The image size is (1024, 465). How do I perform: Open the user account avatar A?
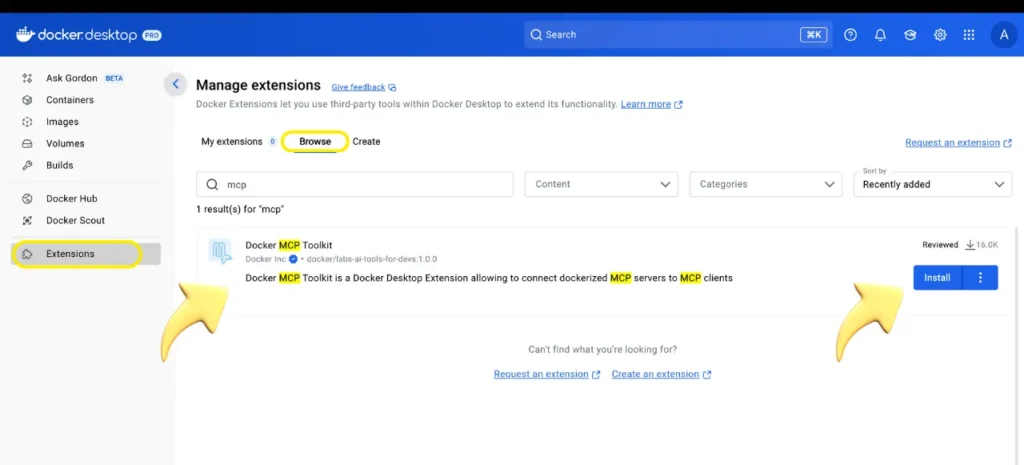click(x=1004, y=35)
